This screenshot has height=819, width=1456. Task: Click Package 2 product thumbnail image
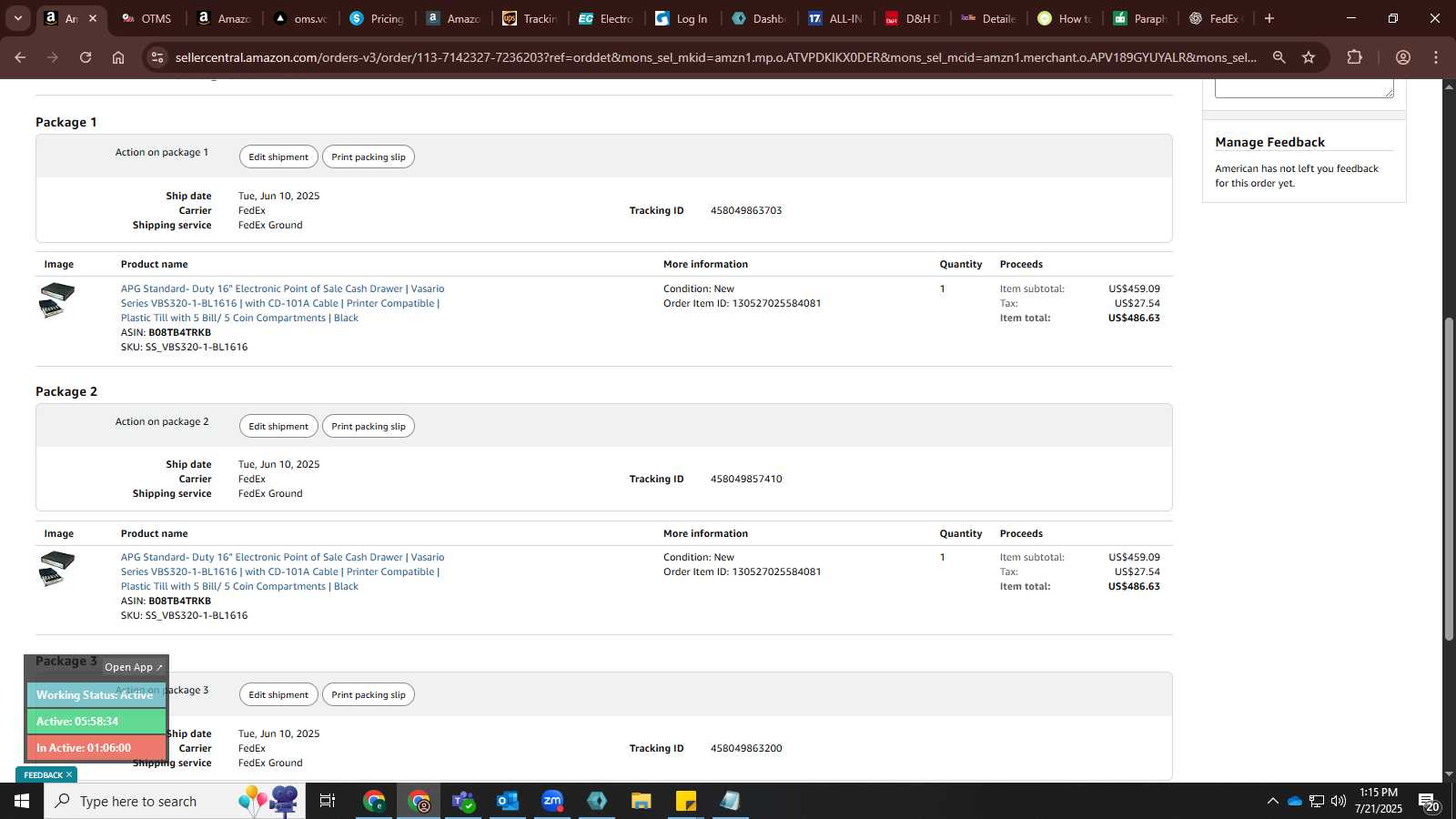point(56,569)
